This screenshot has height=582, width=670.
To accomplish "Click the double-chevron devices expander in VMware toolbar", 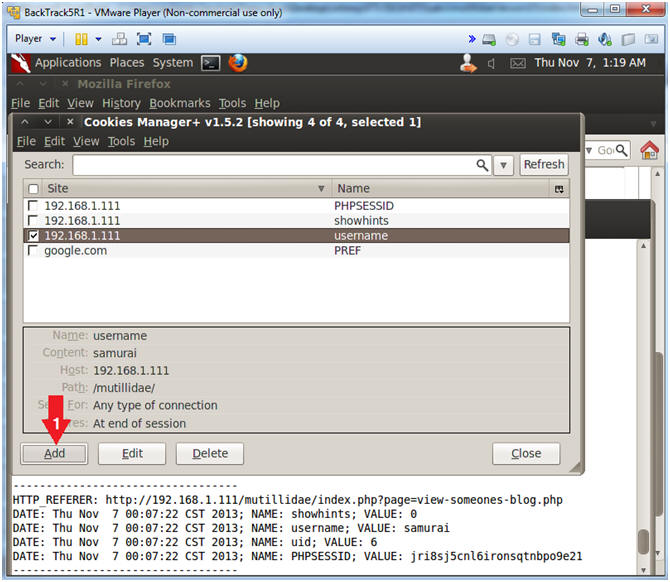I will (x=472, y=39).
